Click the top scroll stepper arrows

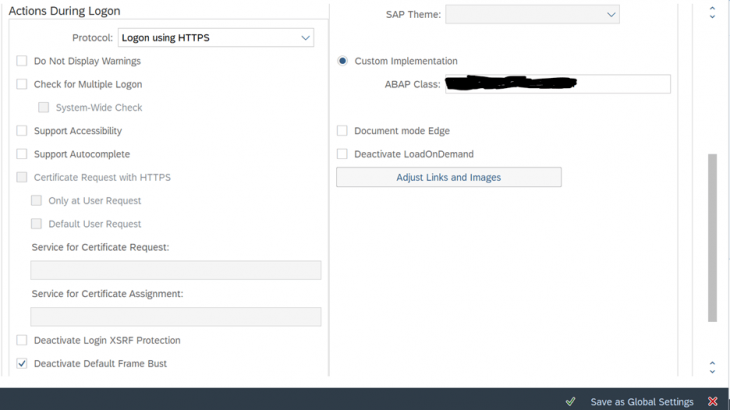[x=712, y=13]
